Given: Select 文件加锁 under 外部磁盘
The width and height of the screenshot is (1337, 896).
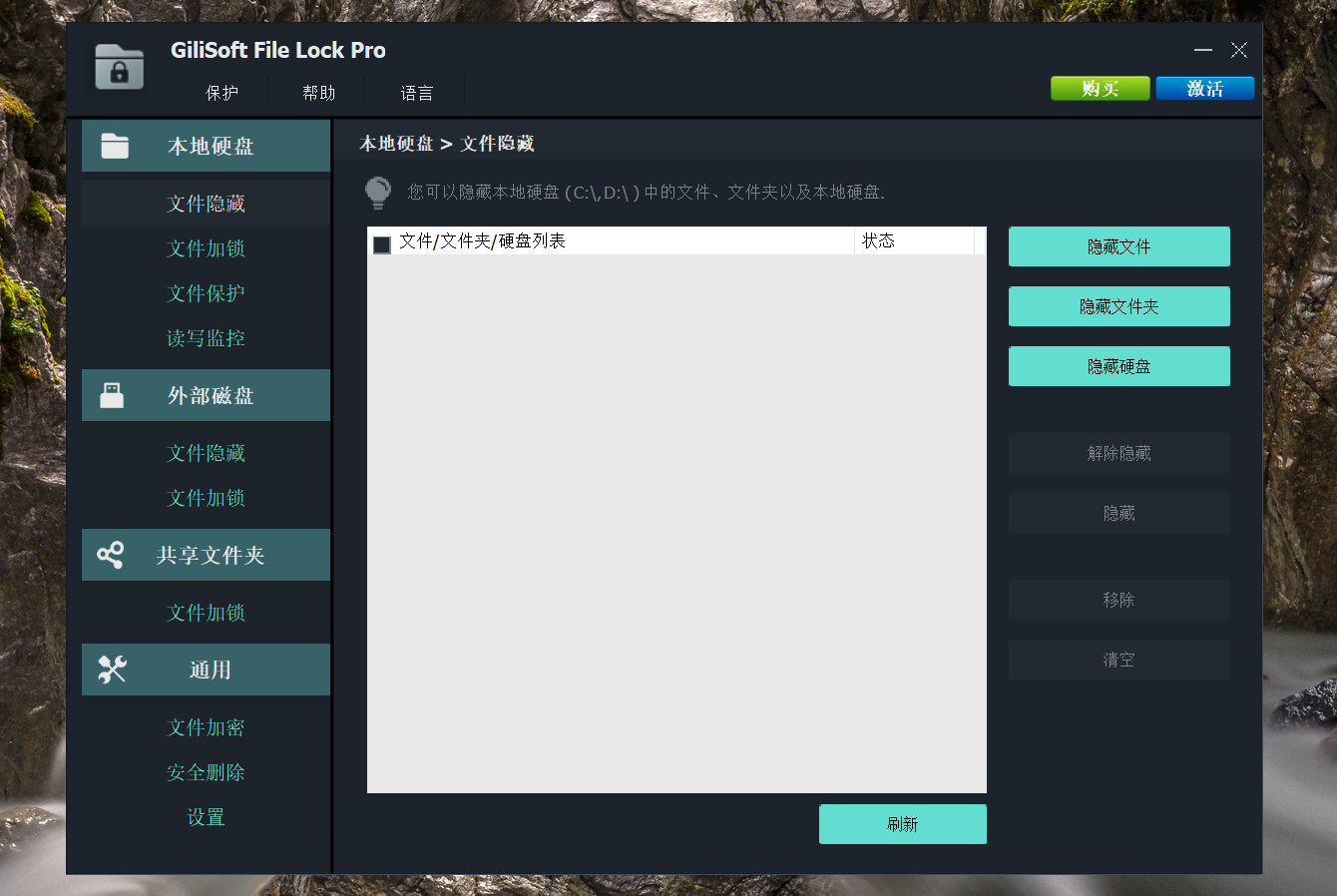Looking at the screenshot, I should pos(206,498).
